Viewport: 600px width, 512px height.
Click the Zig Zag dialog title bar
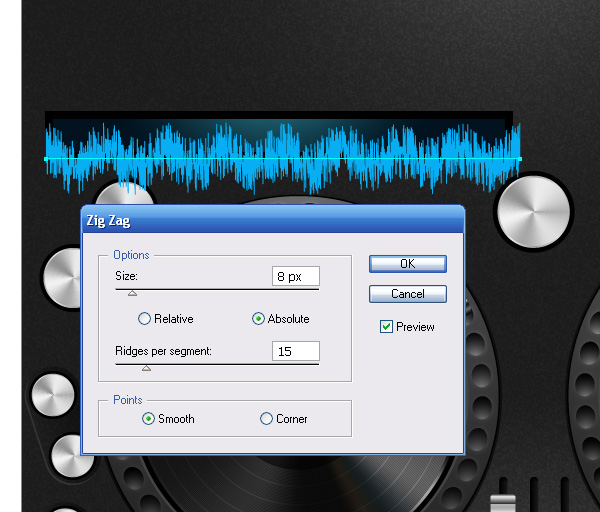coord(273,220)
